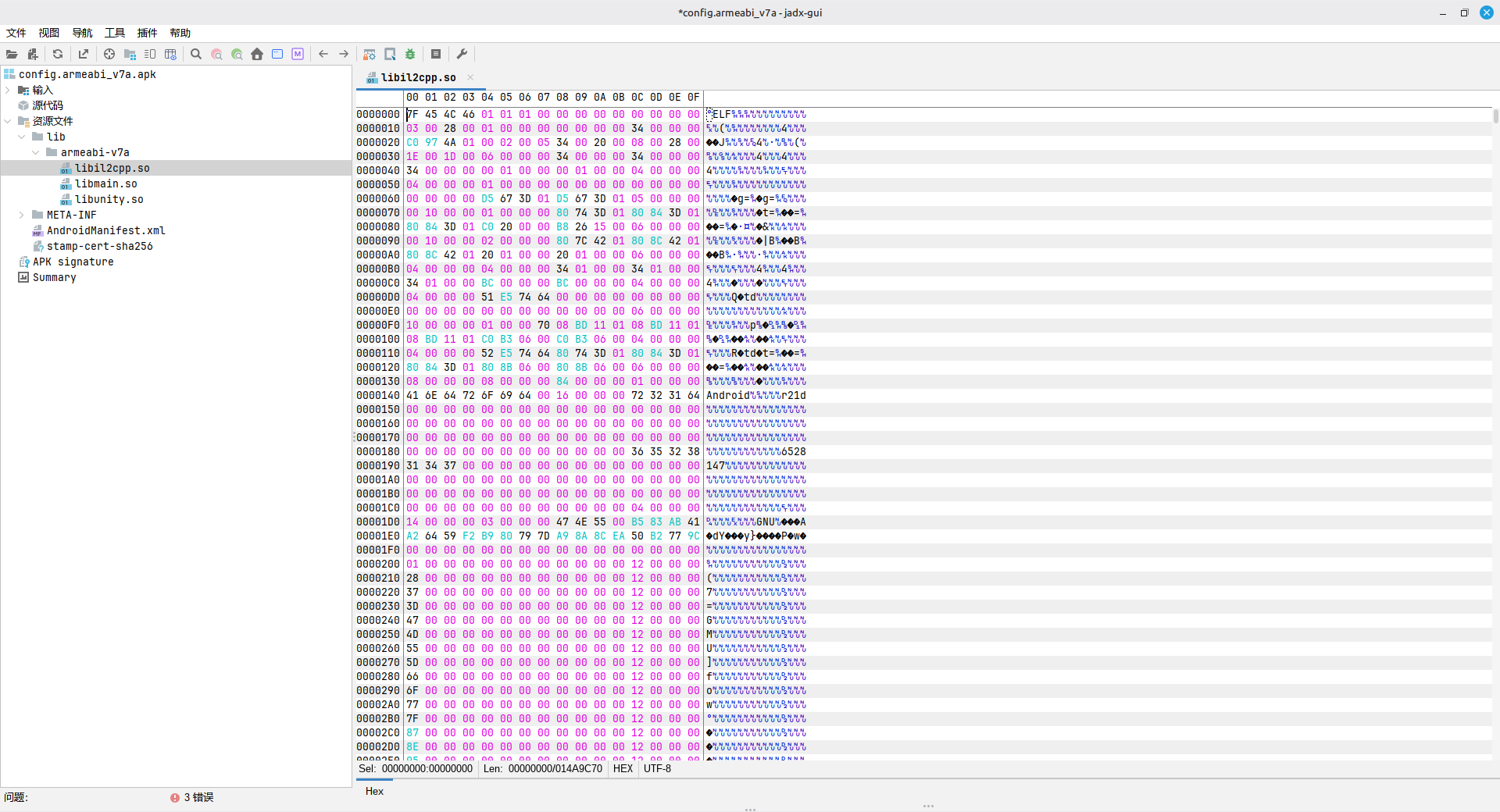1500x812 pixels.
Task: Click the deobfuscation icon
Action: [370, 54]
